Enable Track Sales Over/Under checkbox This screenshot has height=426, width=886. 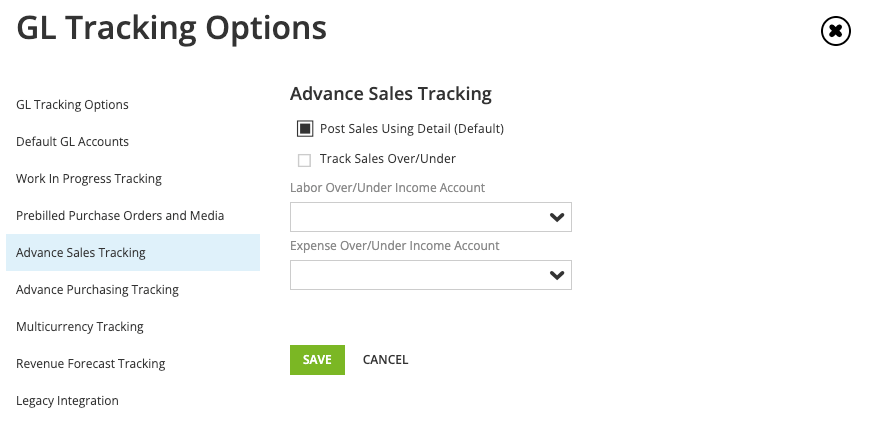(304, 160)
